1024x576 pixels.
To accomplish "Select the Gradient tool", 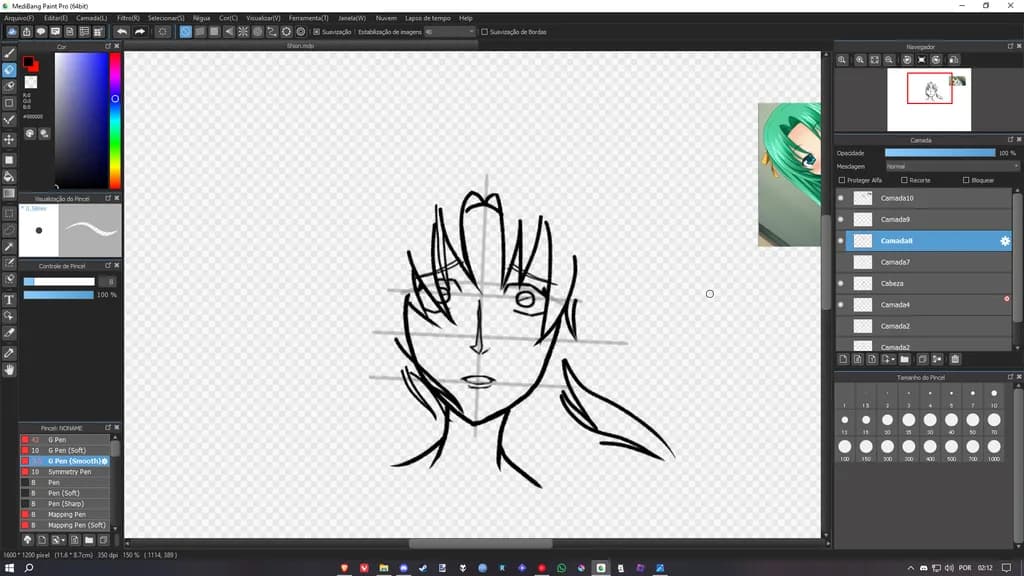I will pyautogui.click(x=9, y=193).
